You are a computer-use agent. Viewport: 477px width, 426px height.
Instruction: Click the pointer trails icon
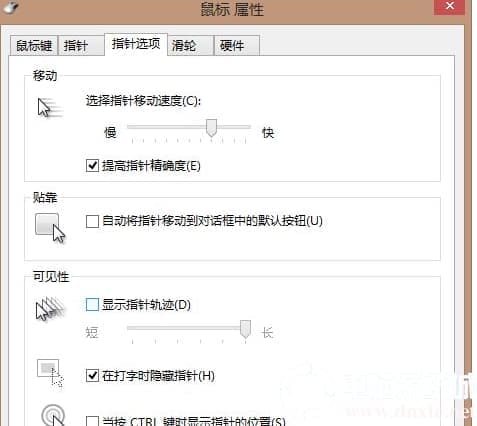51,309
